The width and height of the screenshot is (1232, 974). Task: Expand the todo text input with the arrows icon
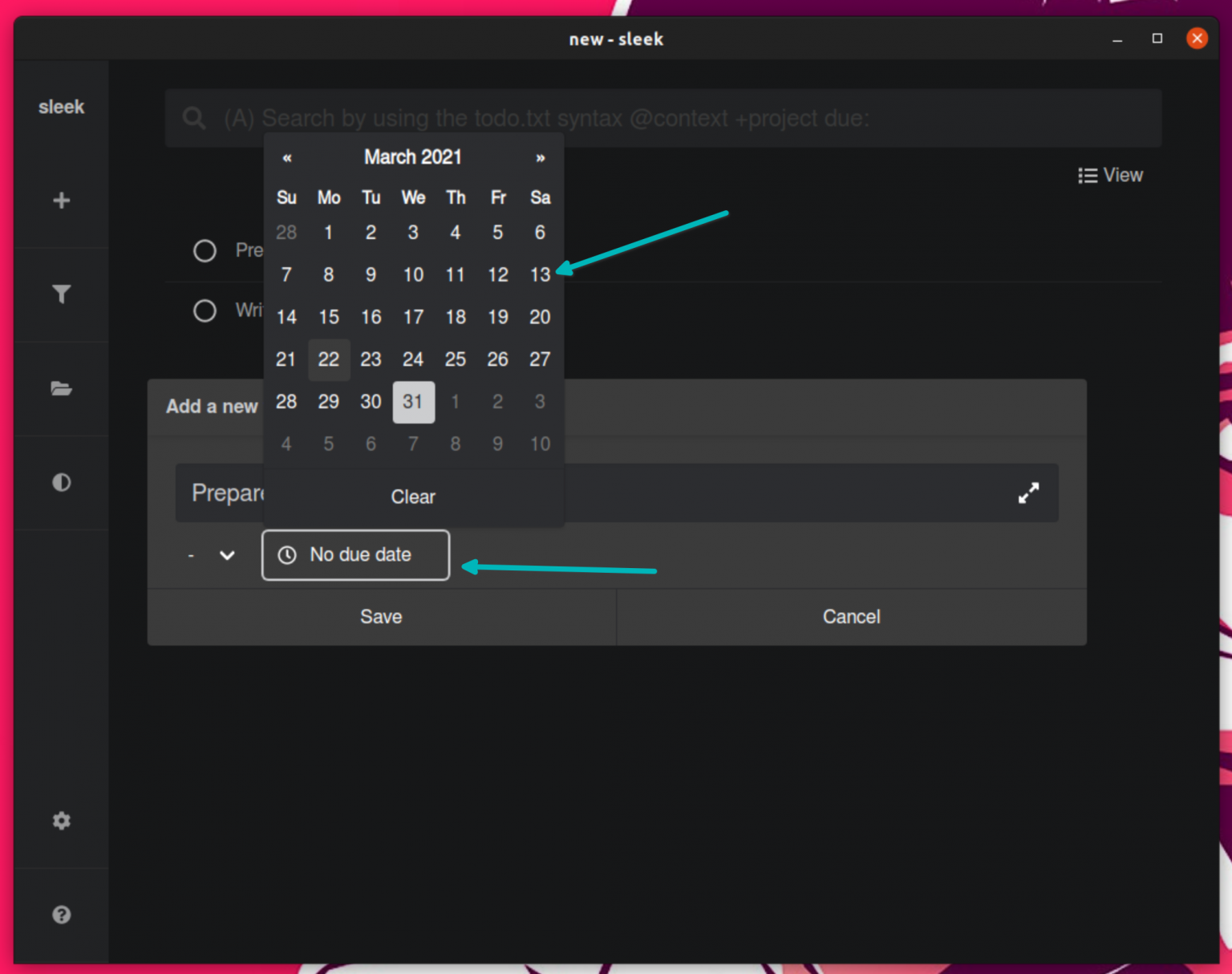click(1028, 493)
